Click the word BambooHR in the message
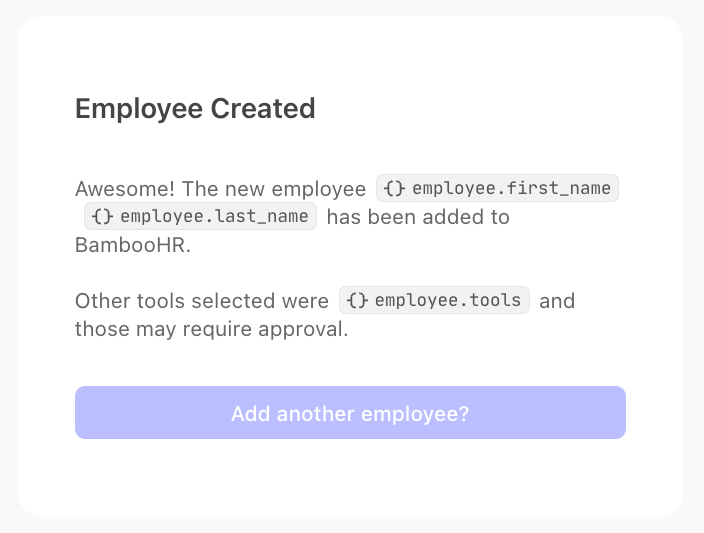Viewport: 704px width, 533px height. tap(133, 245)
